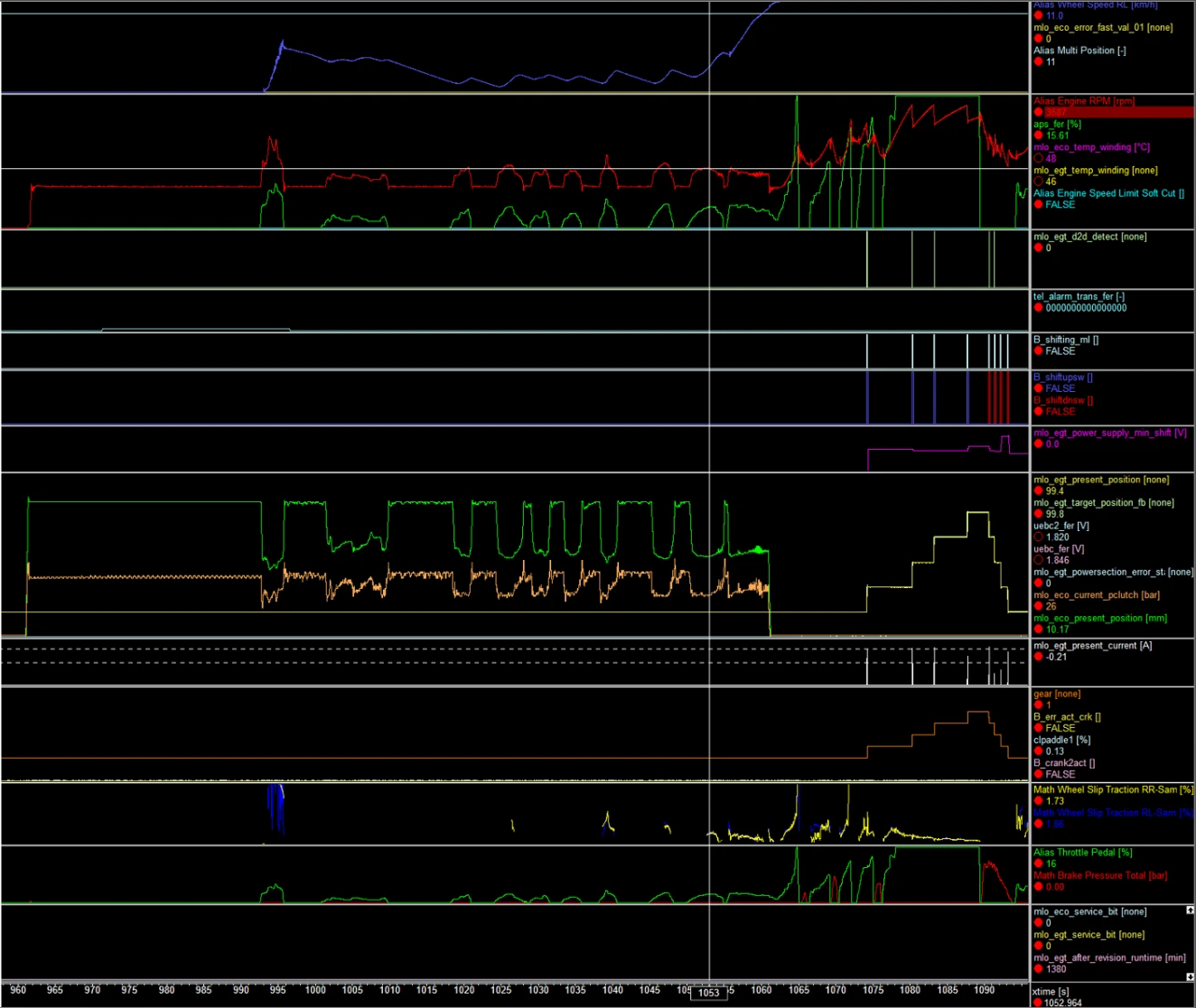The width and height of the screenshot is (1196, 1008).
Task: Click the 1000 tick on time axis
Action: [x=315, y=990]
